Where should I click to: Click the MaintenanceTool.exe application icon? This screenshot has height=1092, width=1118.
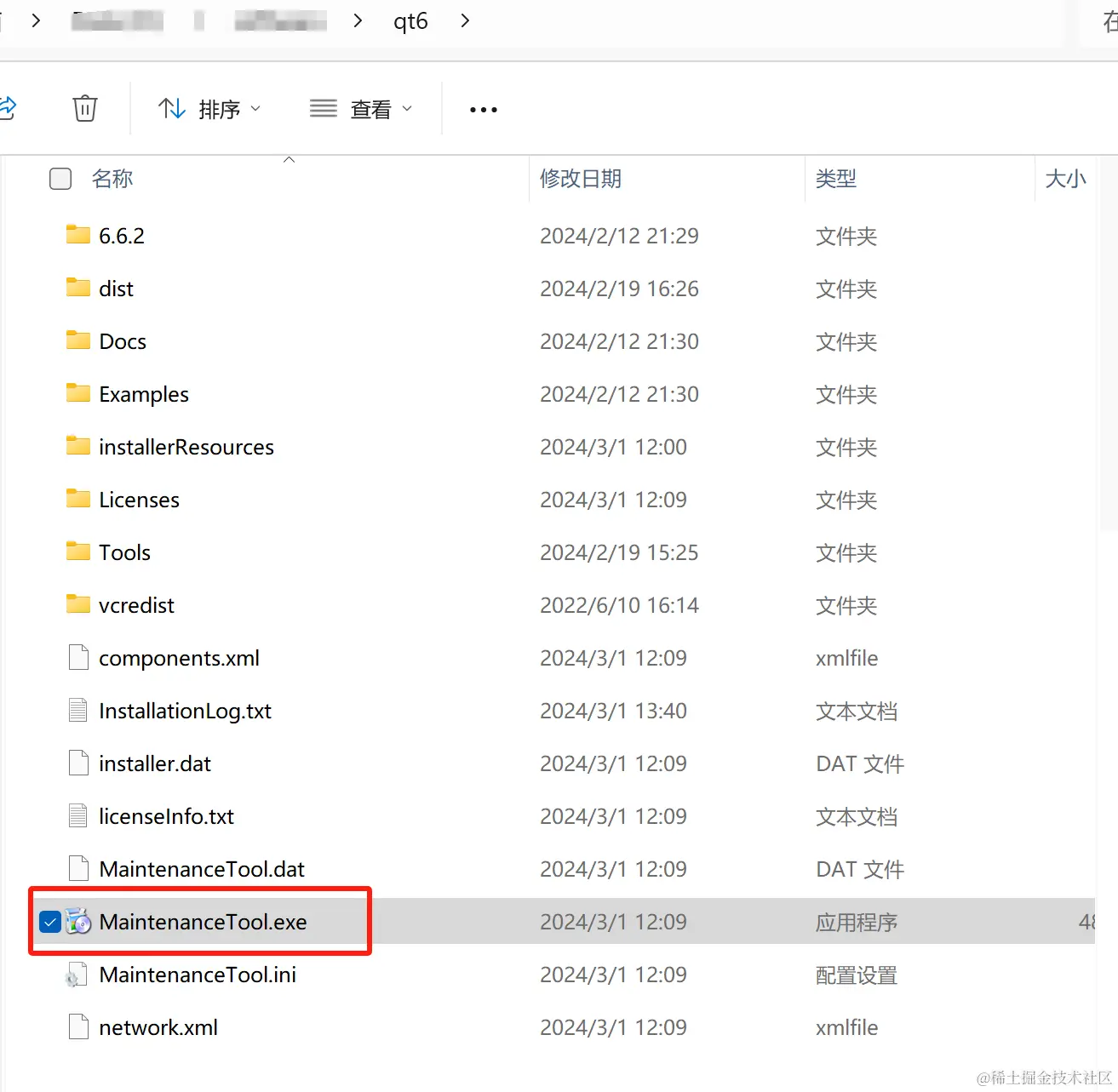(x=78, y=922)
